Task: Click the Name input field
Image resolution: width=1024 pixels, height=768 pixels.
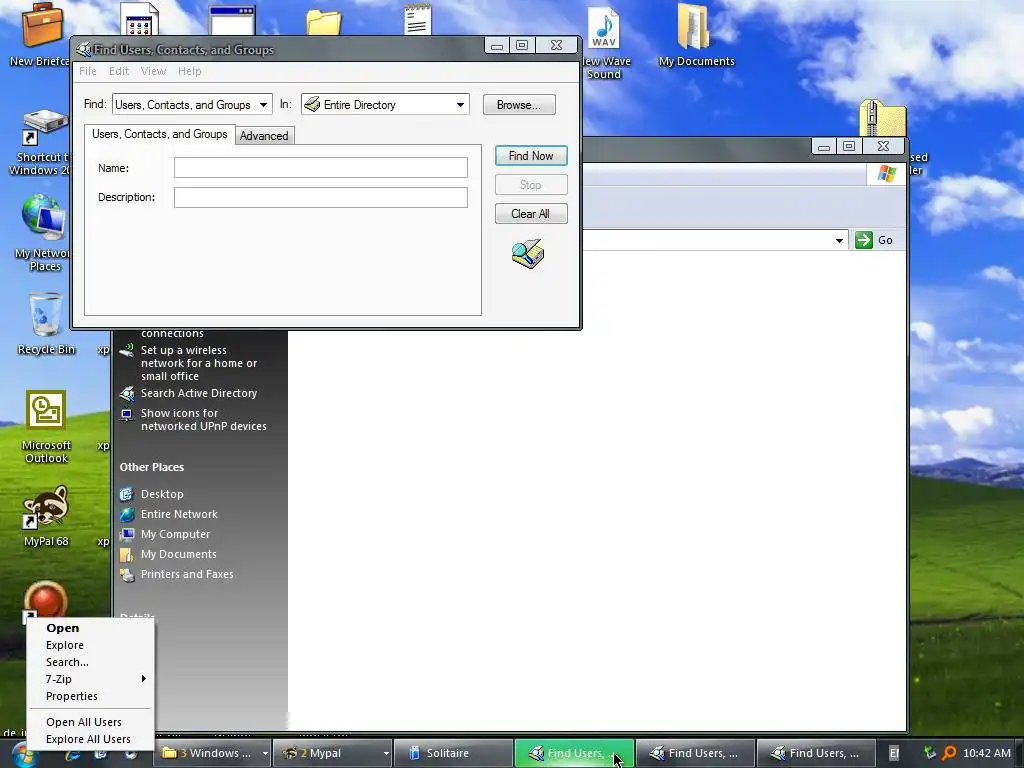Action: [321, 168]
